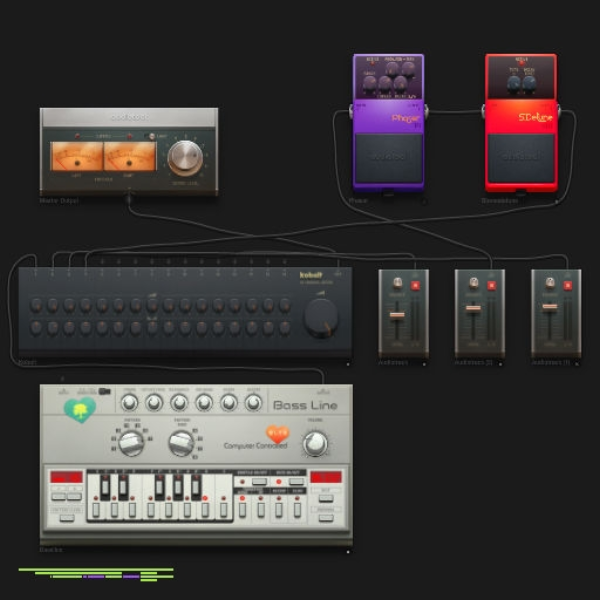Click the active LED on the red pedal
Screen dimensions: 600x600
(x=521, y=63)
